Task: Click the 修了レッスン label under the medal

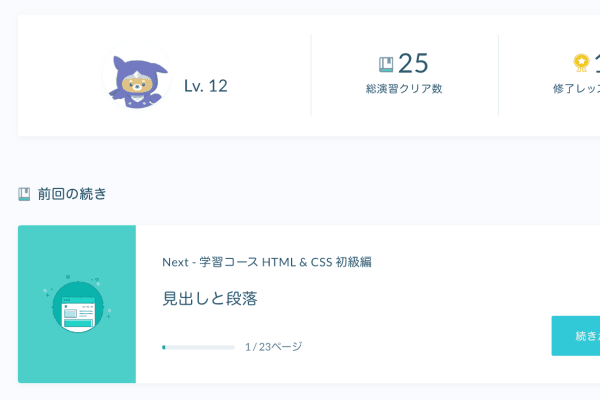Action: coord(577,89)
